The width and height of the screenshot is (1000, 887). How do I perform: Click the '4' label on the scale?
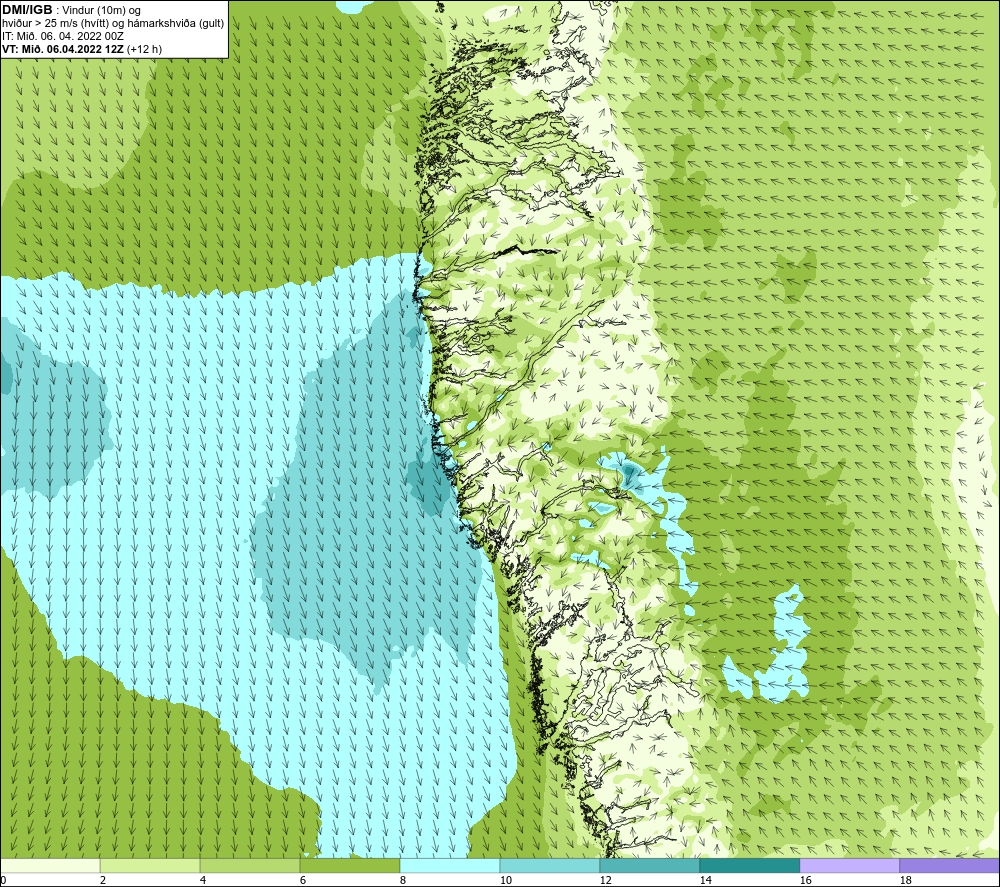(203, 881)
